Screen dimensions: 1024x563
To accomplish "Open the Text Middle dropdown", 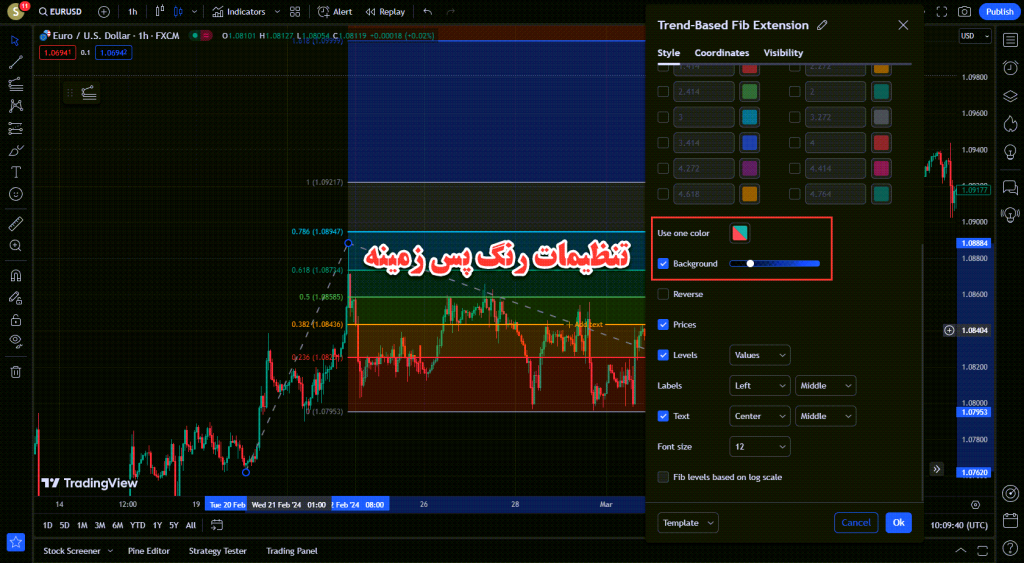I will [x=825, y=416].
